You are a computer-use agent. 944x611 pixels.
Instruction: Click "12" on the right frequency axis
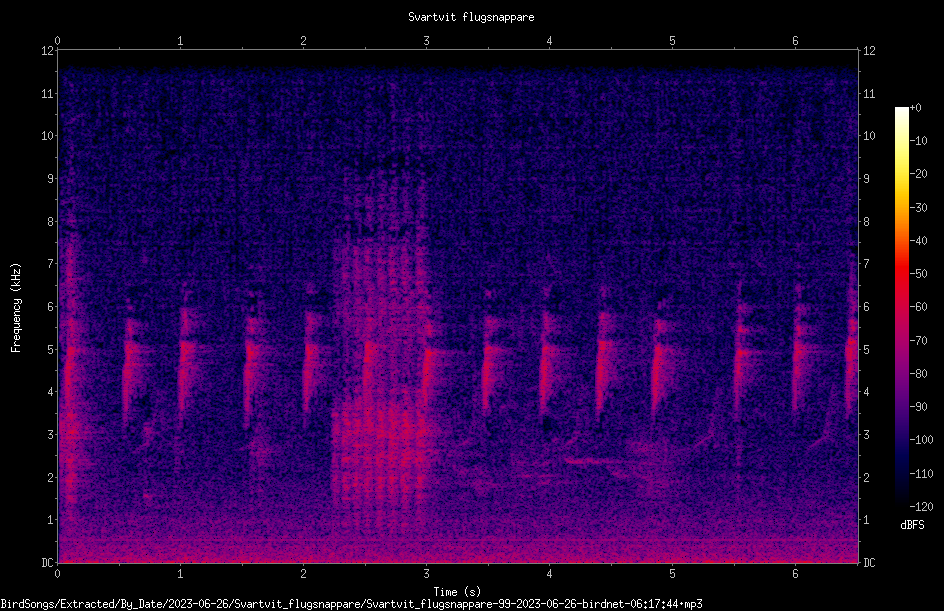click(x=869, y=51)
